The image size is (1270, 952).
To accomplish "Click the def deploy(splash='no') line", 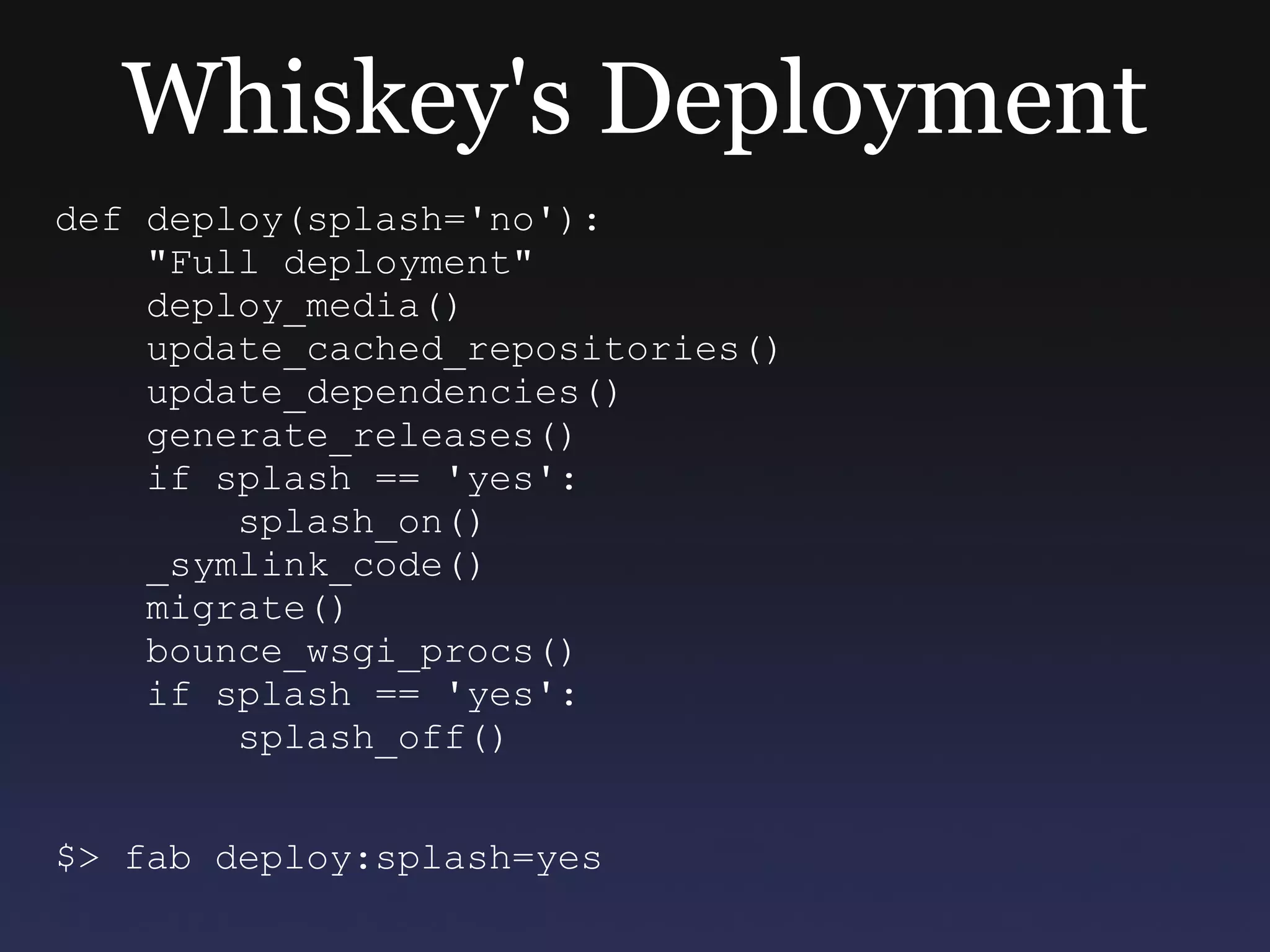I will coord(327,220).
